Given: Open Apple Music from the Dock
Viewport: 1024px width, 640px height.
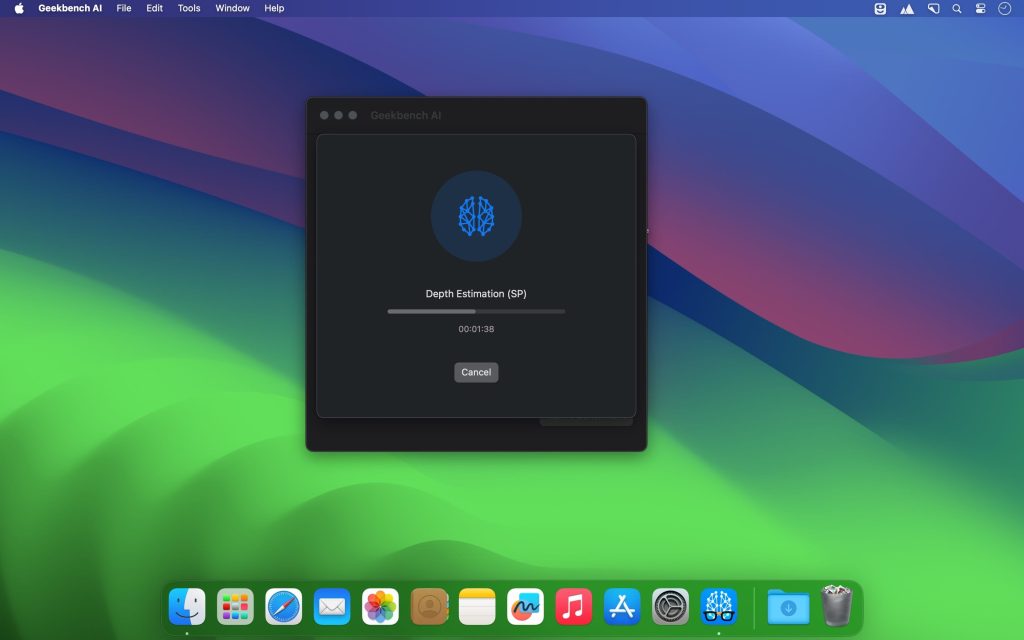Looking at the screenshot, I should pos(574,605).
